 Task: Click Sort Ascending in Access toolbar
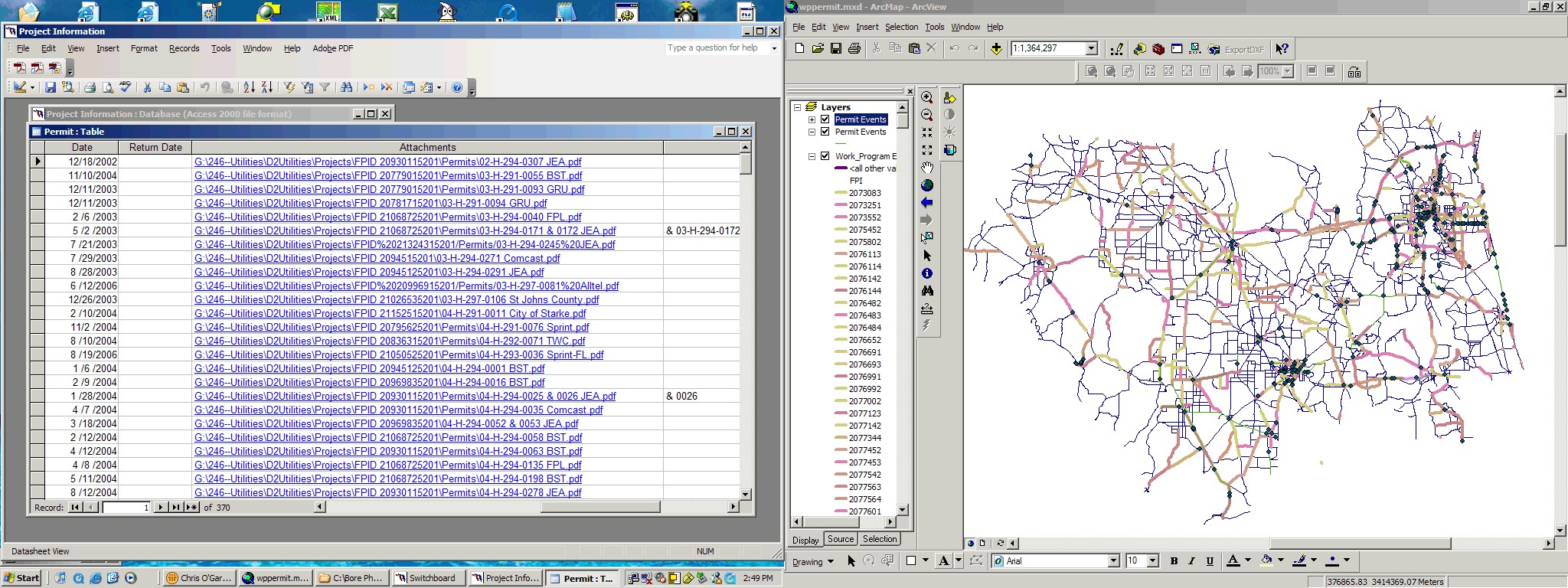click(249, 87)
